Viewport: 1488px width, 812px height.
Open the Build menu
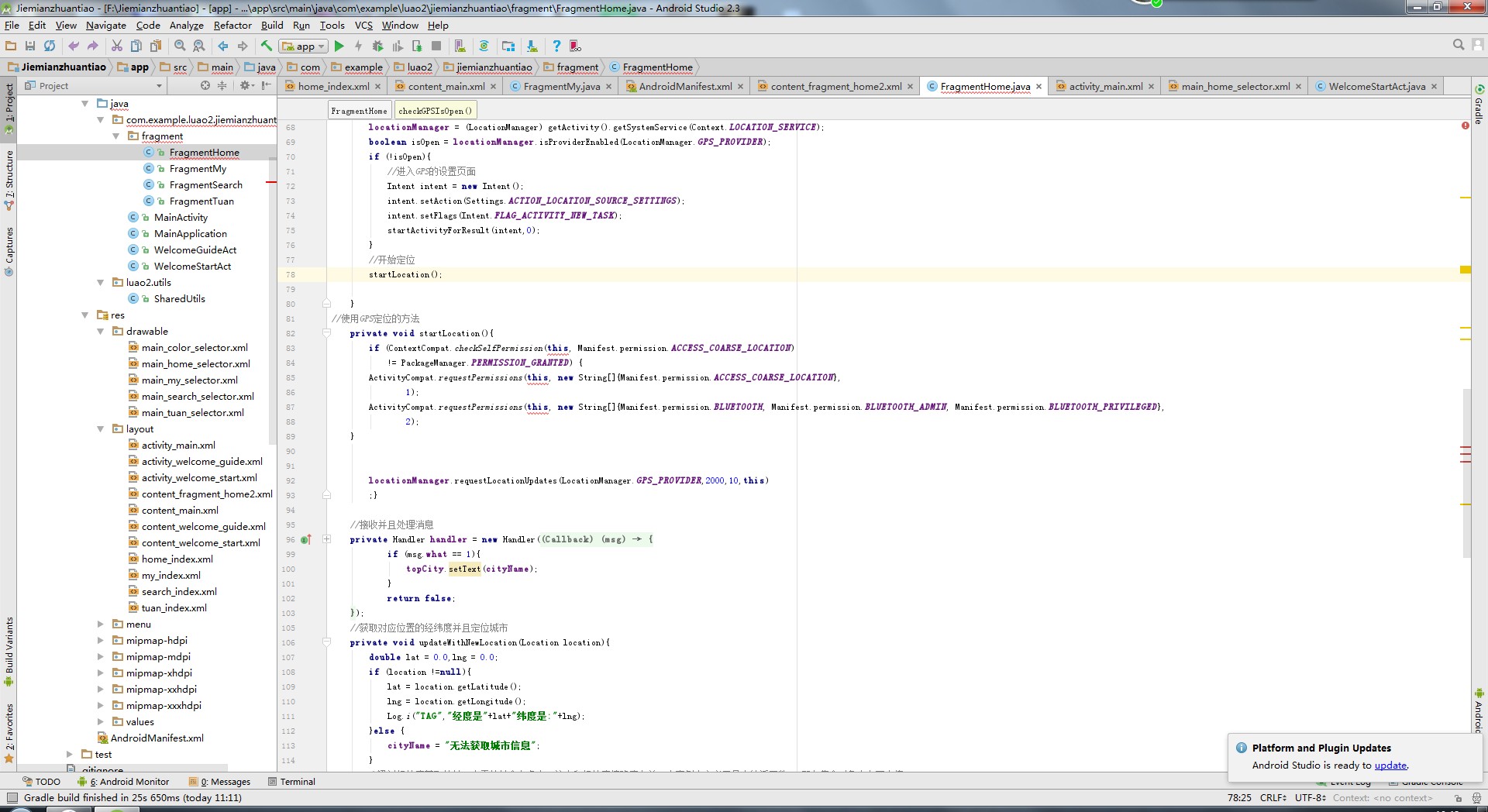coord(272,26)
